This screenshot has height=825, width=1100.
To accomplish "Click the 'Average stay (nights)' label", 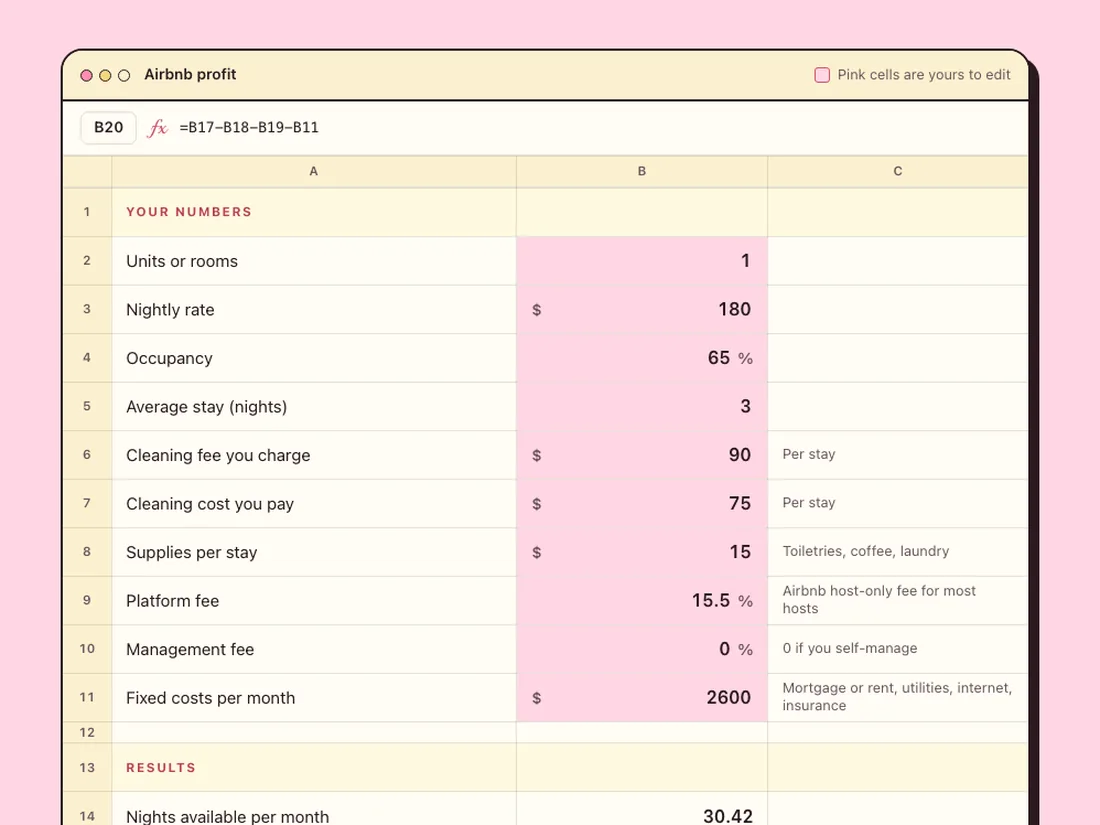I will coord(206,406).
